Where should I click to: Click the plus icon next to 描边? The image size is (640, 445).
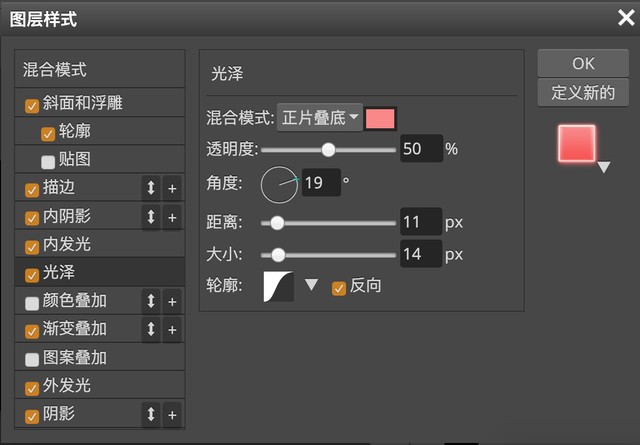coord(172,188)
